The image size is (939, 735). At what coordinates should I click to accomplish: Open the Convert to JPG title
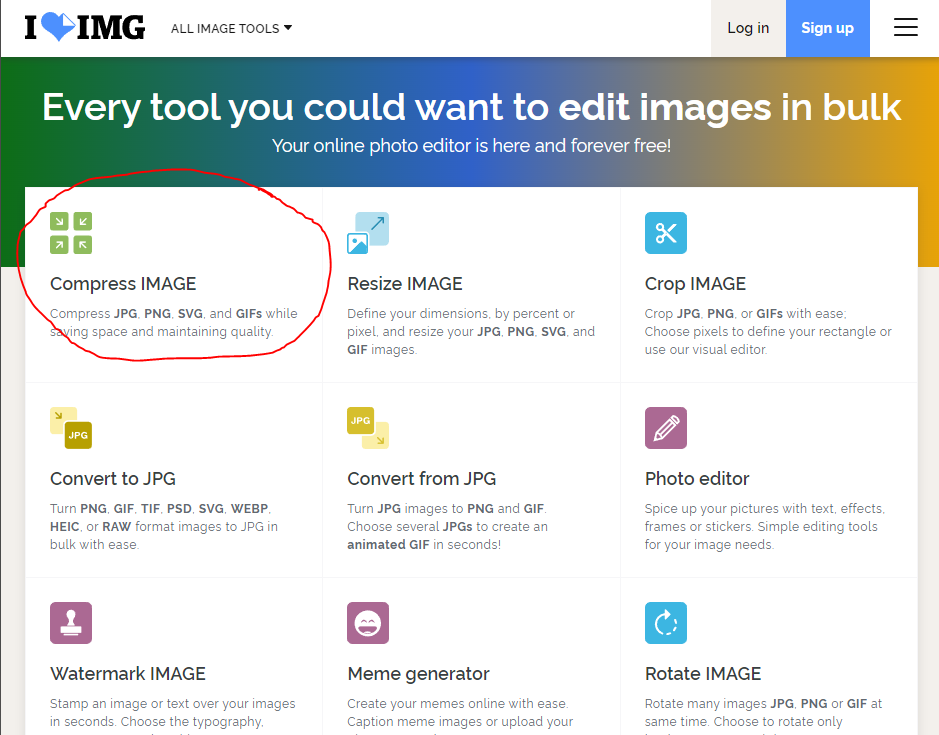(113, 479)
